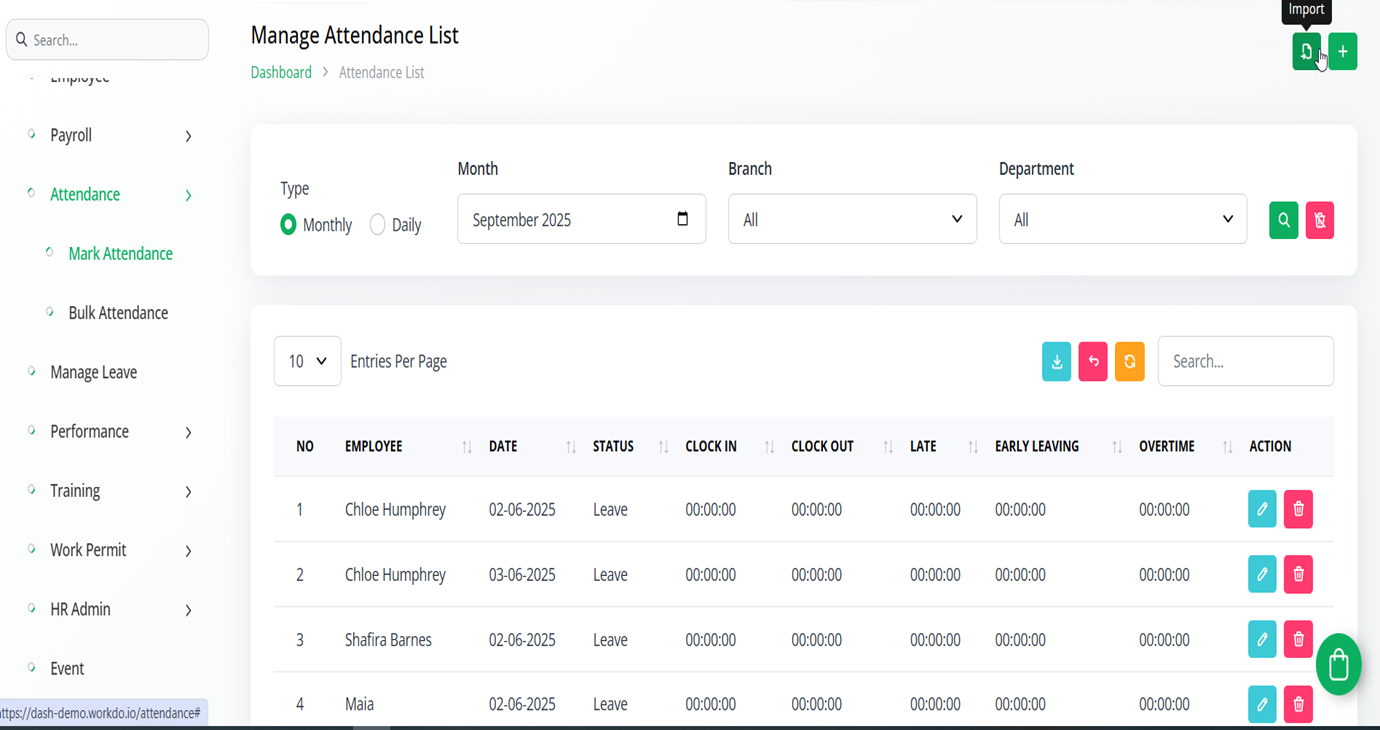The height and width of the screenshot is (730, 1380).
Task: Change entries per page dropdown
Action: pos(307,362)
